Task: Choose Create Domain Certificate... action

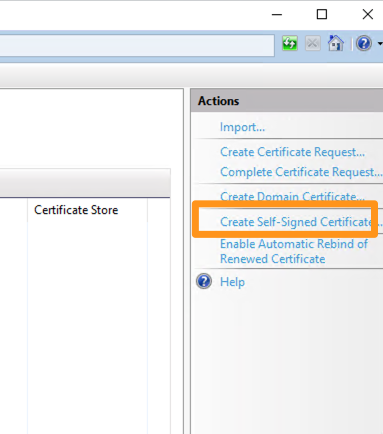Action: [x=292, y=196]
